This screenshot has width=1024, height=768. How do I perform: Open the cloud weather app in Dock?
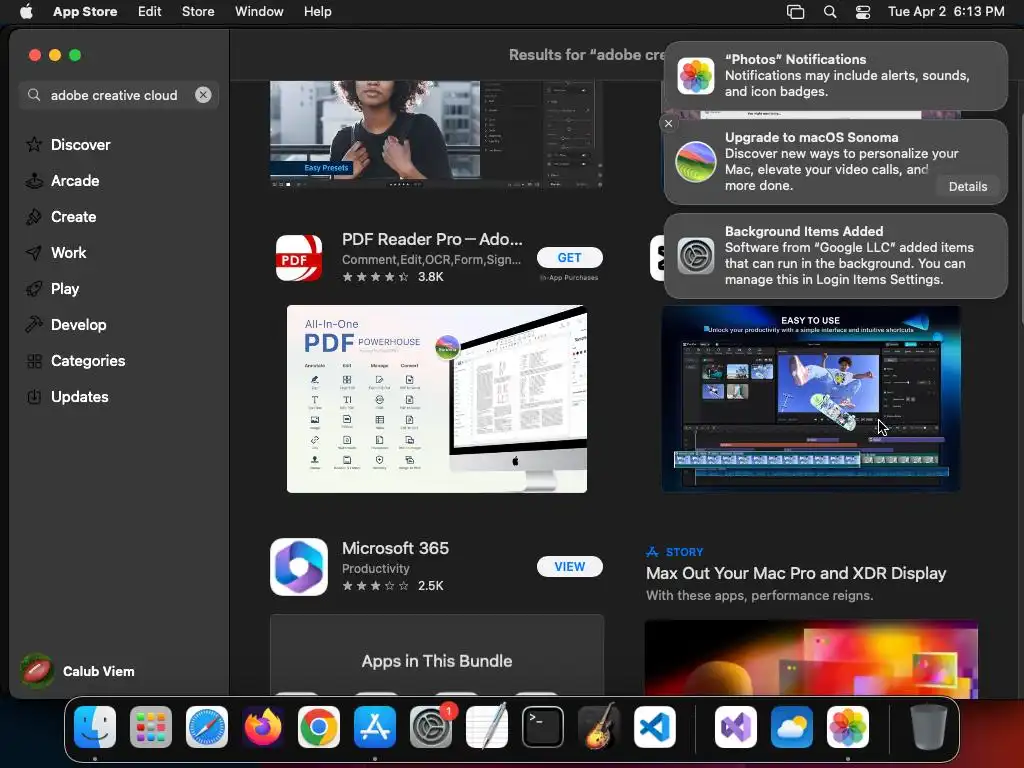pos(792,727)
